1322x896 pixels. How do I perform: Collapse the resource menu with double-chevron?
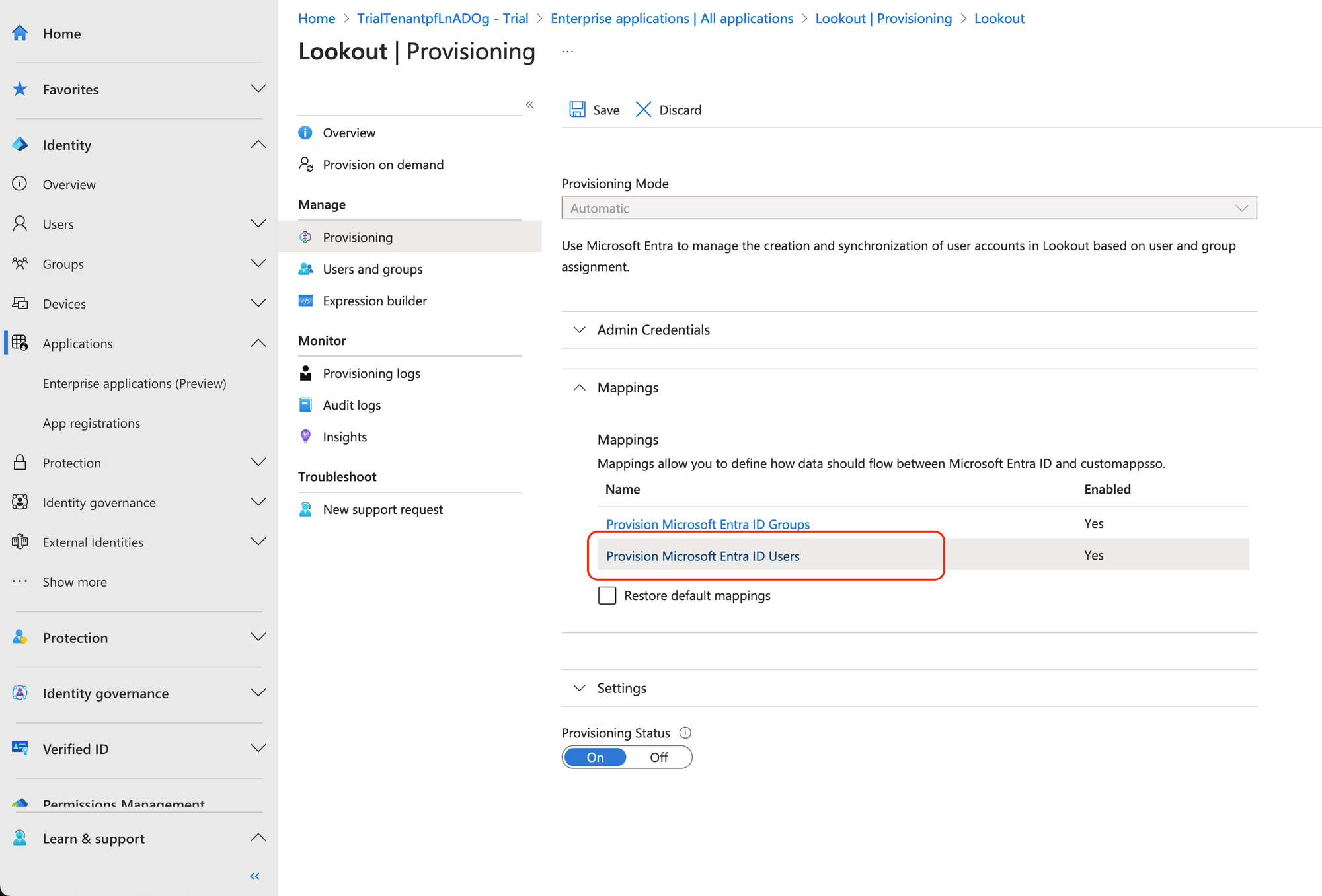click(x=529, y=104)
